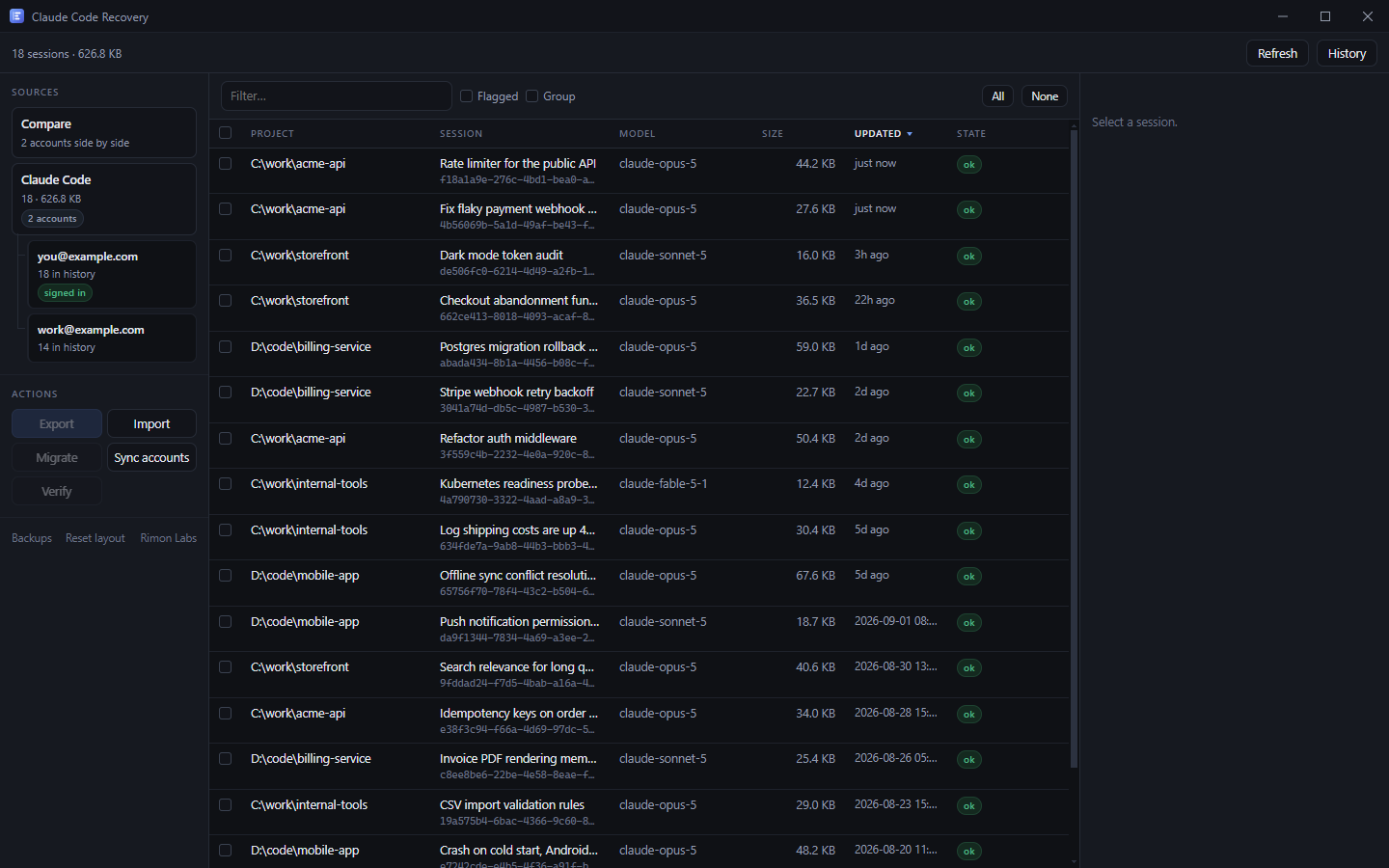1389x868 pixels.
Task: Click the Verify action button
Action: pos(57,492)
